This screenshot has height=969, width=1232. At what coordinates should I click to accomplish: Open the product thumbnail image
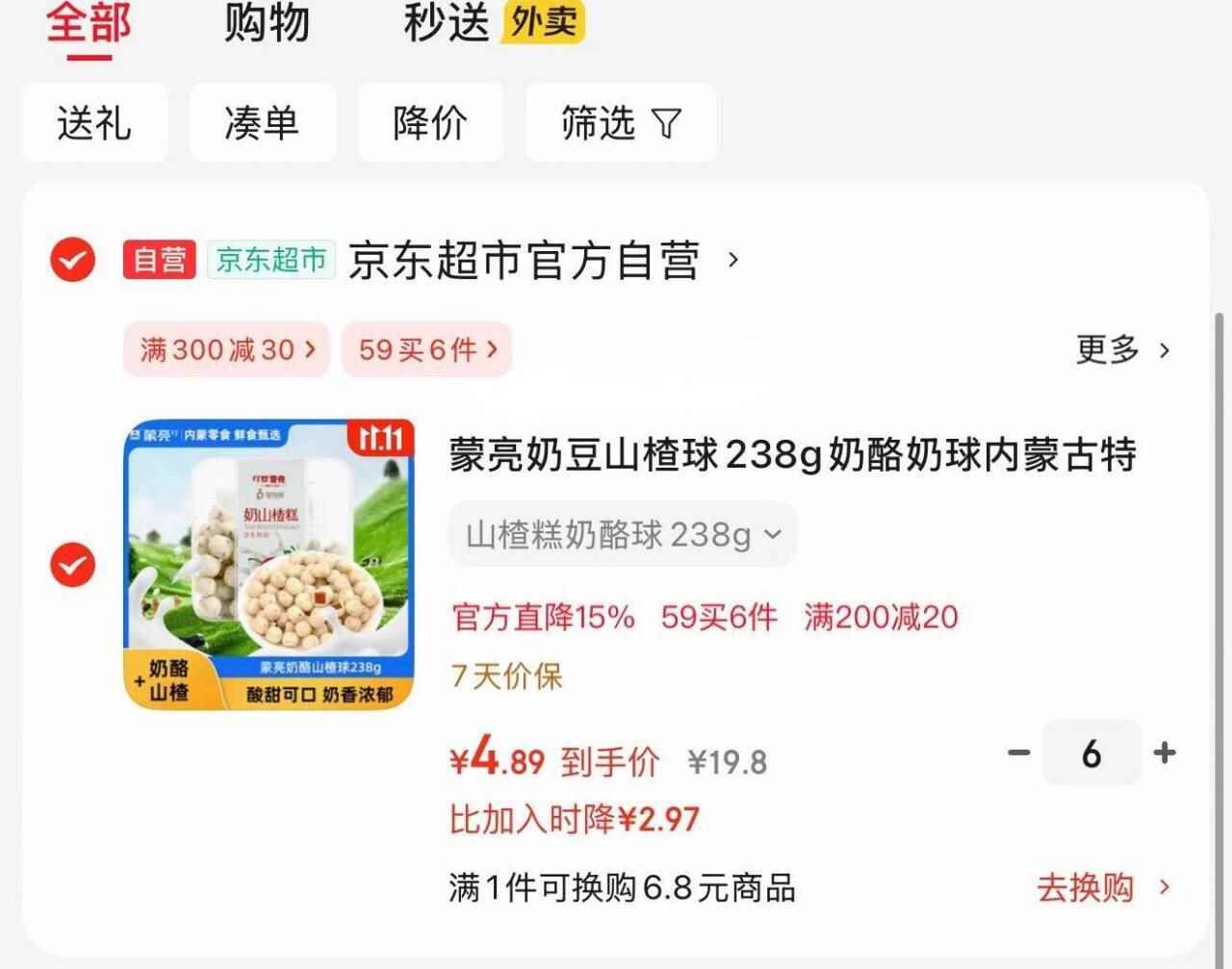[x=269, y=564]
